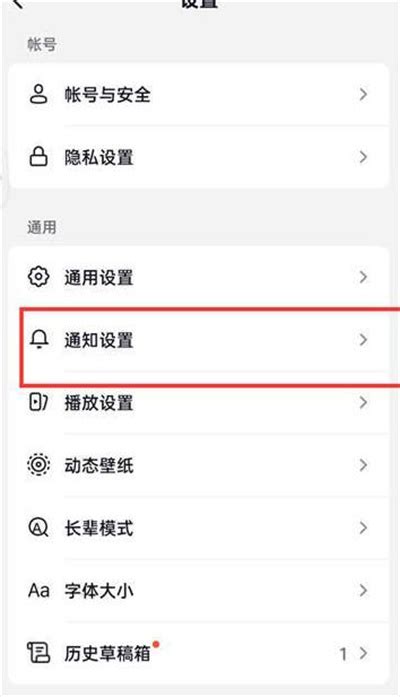Expand the 帐号与安全 chevron

point(363,94)
